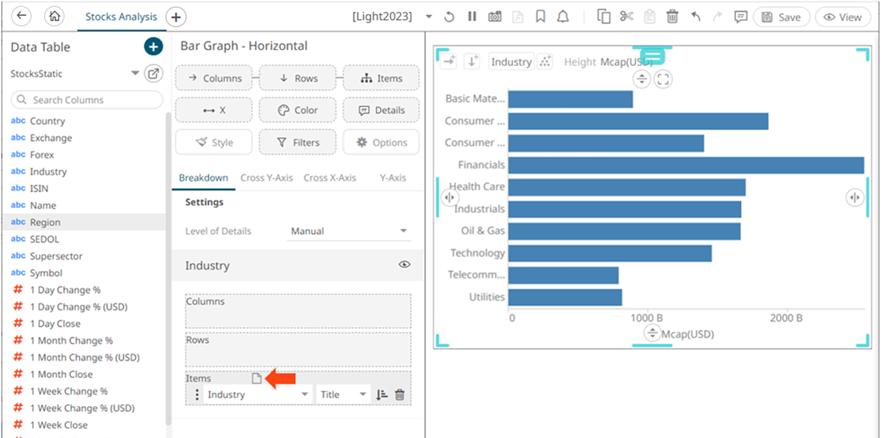This screenshot has height=438, width=883.
Task: Maximize the chart with fullscreen icon
Action: coord(663,79)
